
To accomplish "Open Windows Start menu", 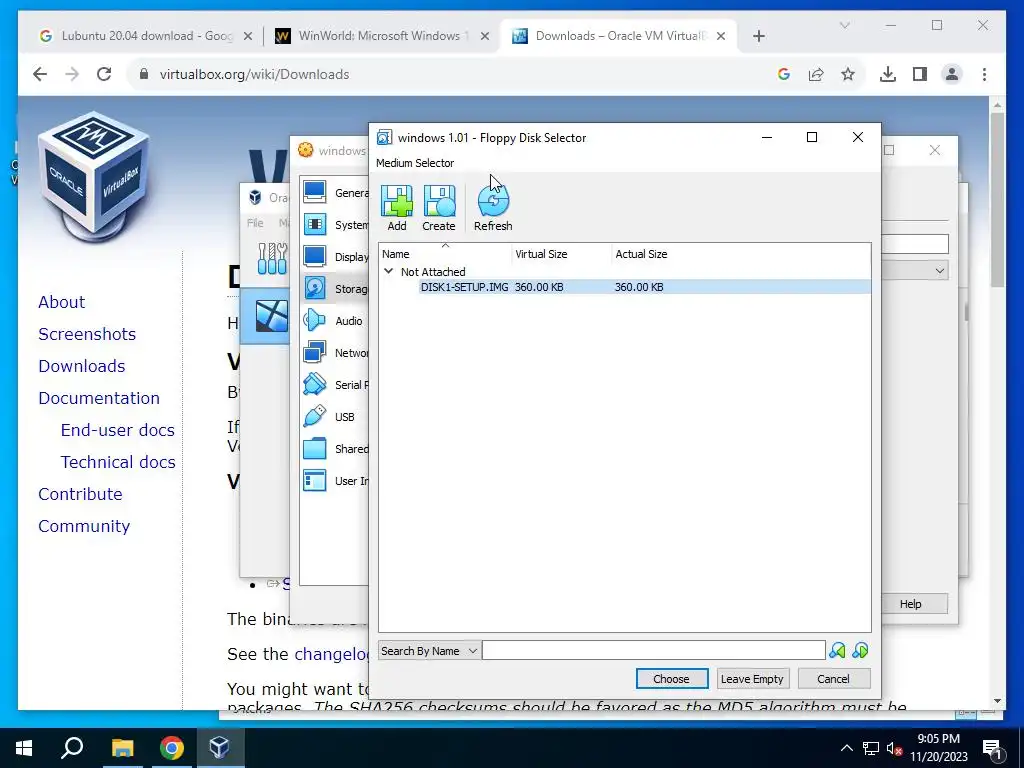I will (24, 748).
